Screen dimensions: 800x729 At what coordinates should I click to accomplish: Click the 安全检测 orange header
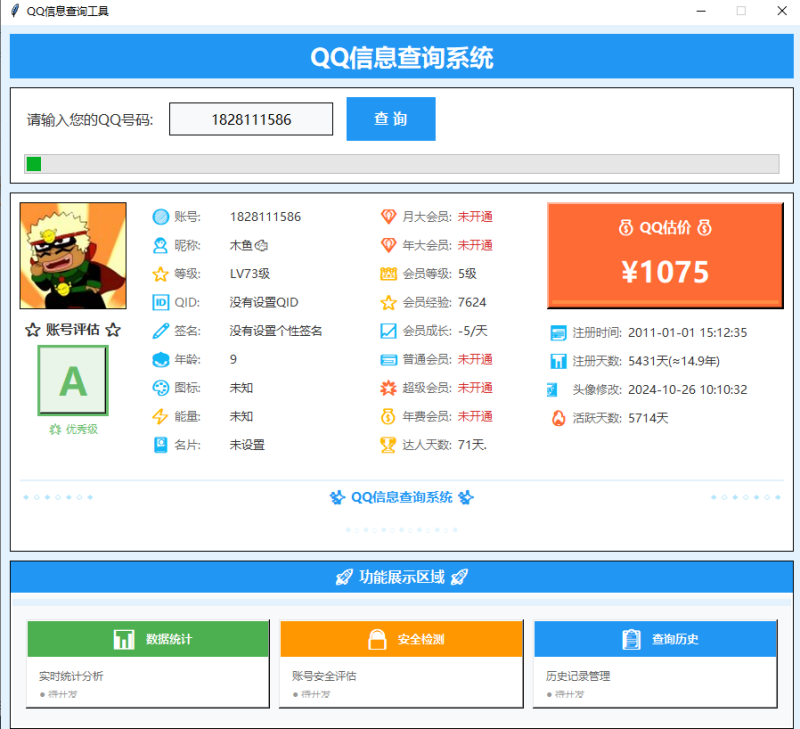(x=401, y=638)
